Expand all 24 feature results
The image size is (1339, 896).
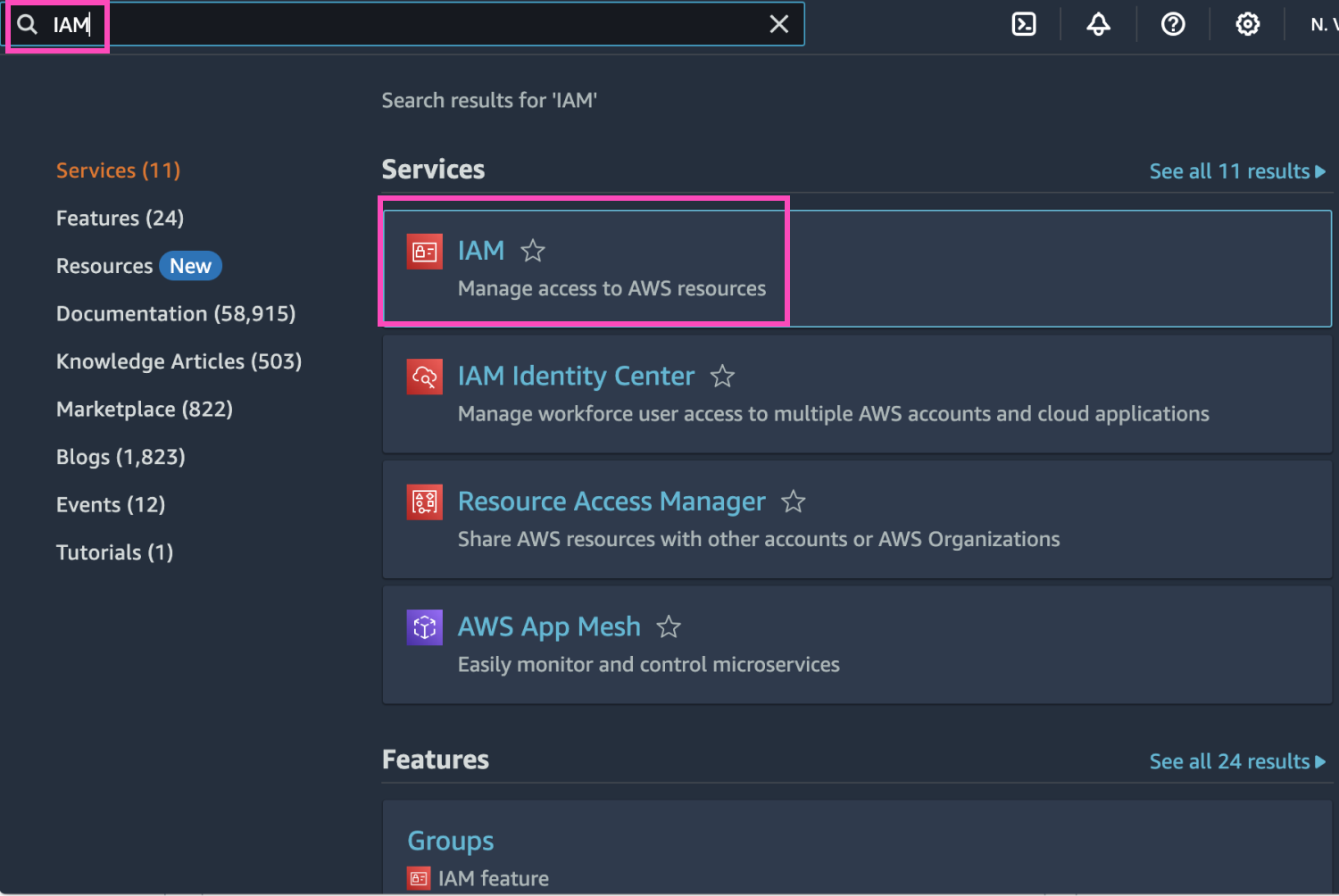pyautogui.click(x=1236, y=760)
